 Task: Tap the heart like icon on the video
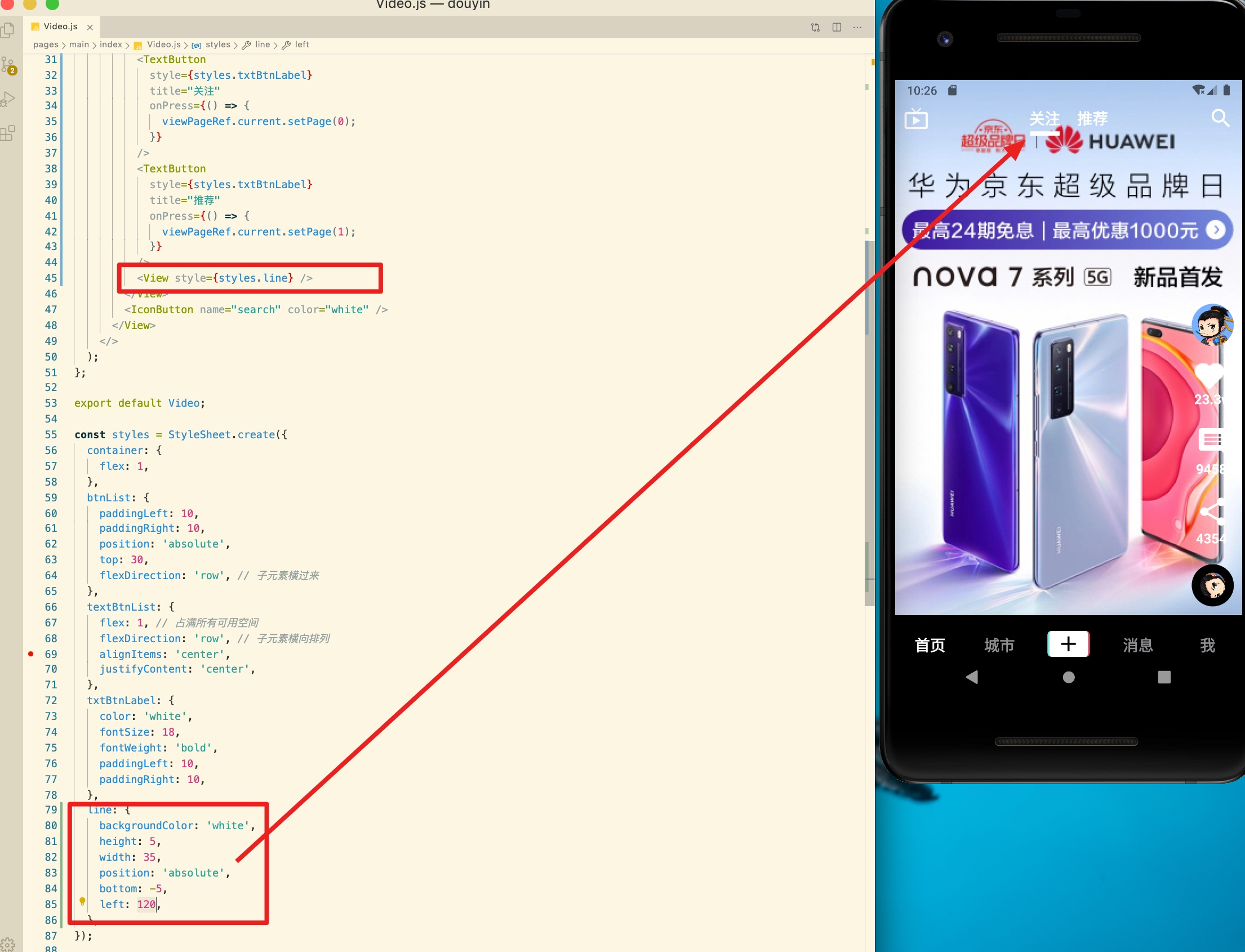[1210, 375]
